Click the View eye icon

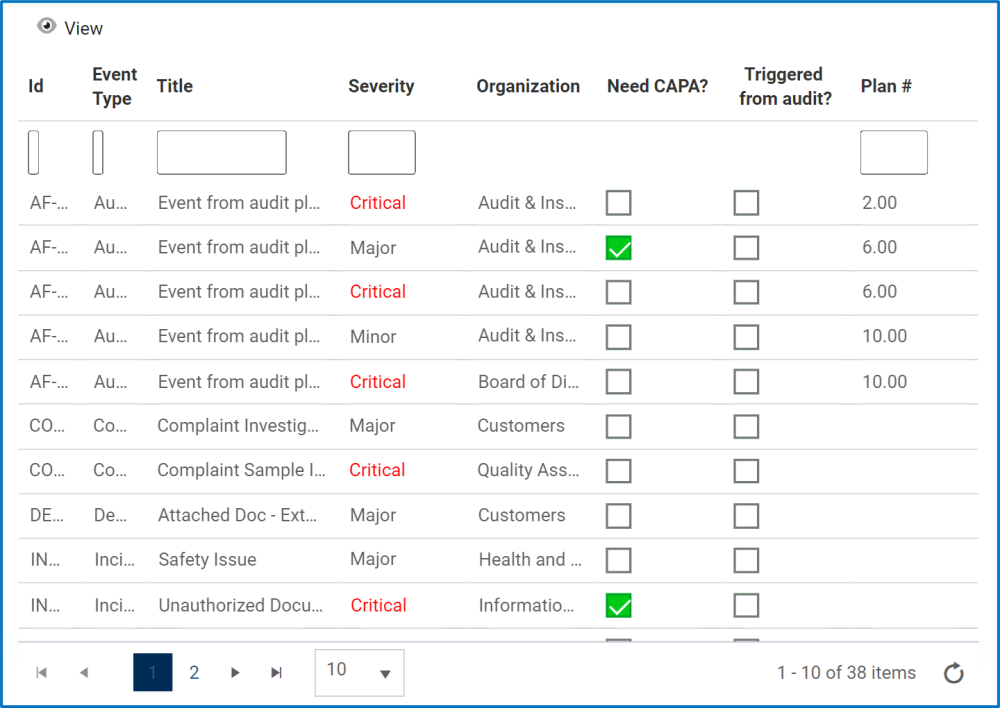[x=46, y=27]
